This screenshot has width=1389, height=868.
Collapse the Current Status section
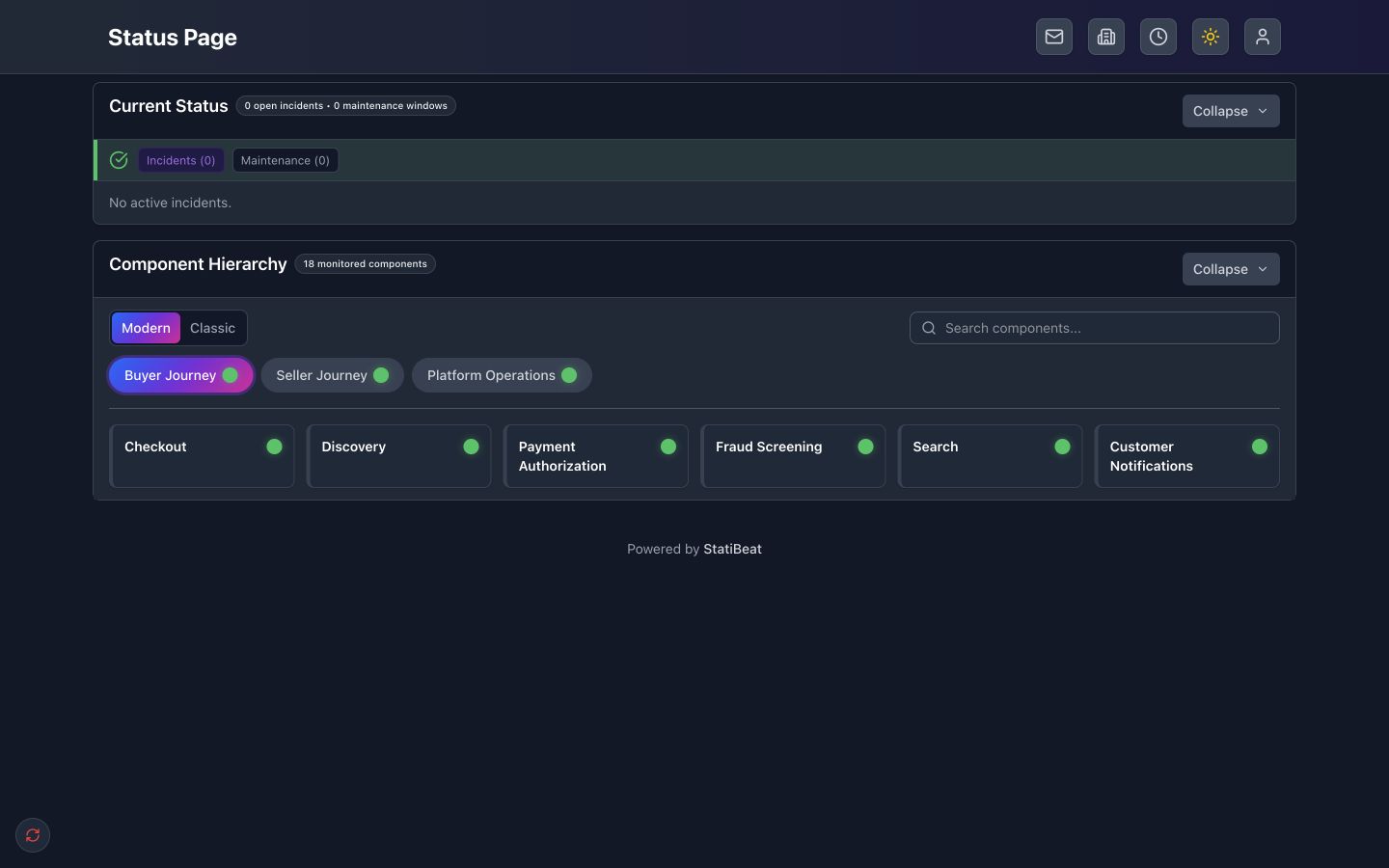[1231, 111]
